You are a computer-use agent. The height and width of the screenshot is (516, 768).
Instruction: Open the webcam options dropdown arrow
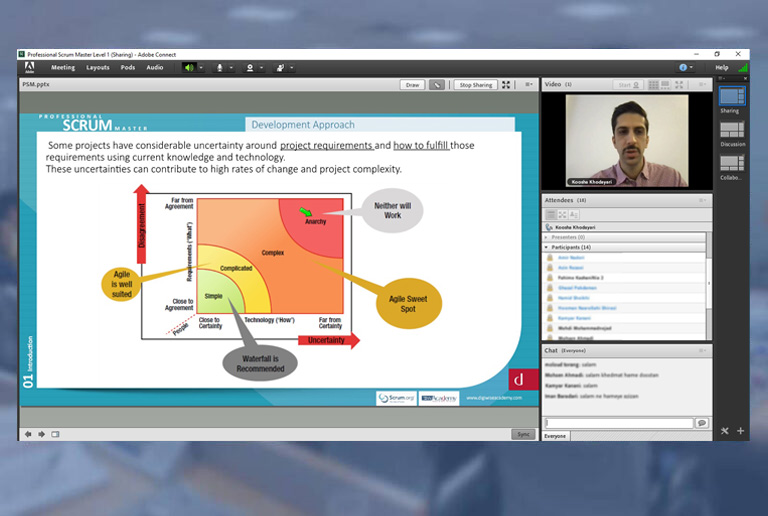coord(262,68)
